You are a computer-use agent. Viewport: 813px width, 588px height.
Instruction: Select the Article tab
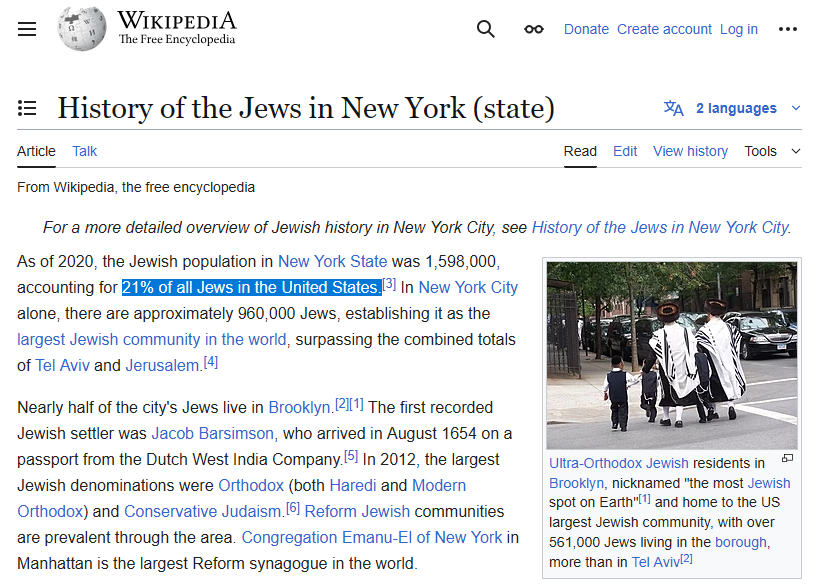36,151
